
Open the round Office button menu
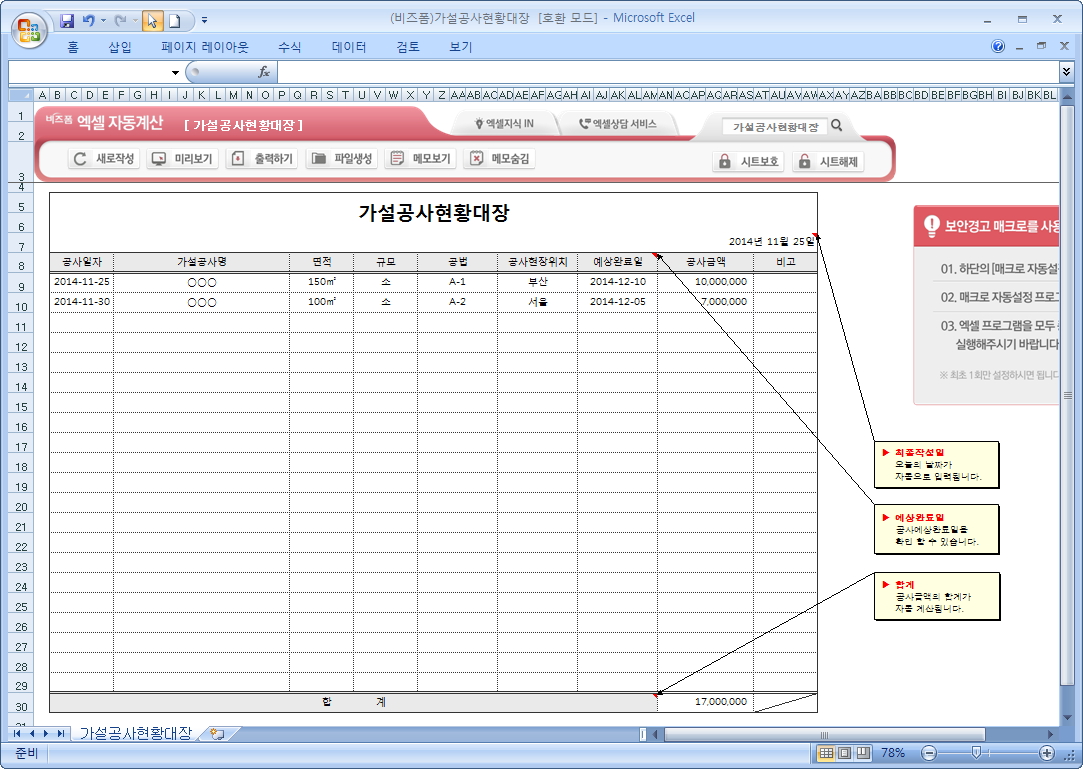pyautogui.click(x=28, y=27)
